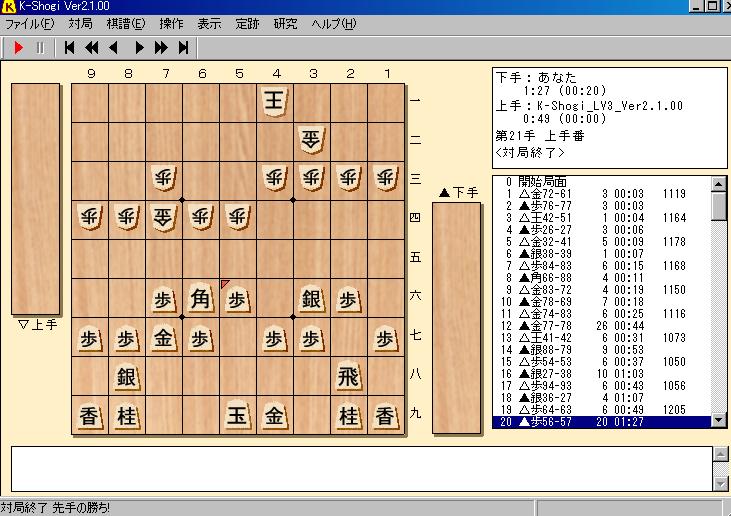Select the 銀 silver piece on row 六
The image size is (731, 516).
pos(311,298)
